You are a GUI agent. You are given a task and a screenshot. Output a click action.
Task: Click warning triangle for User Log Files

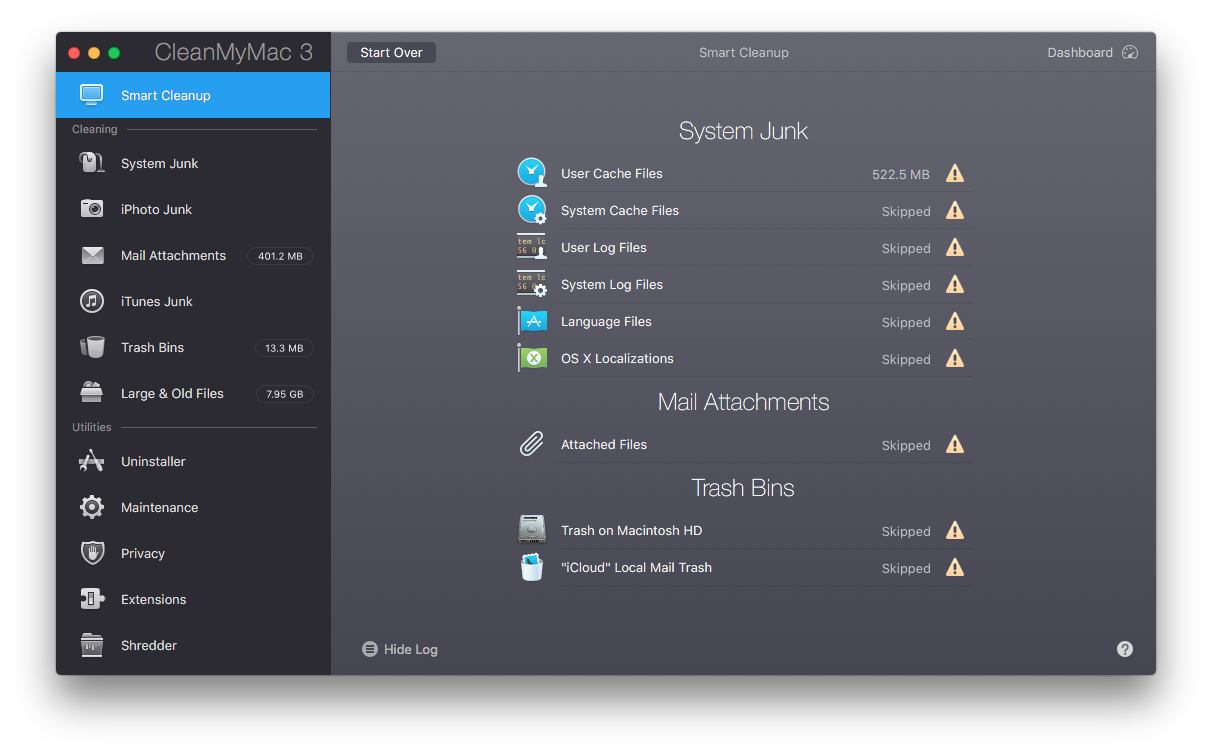point(955,248)
